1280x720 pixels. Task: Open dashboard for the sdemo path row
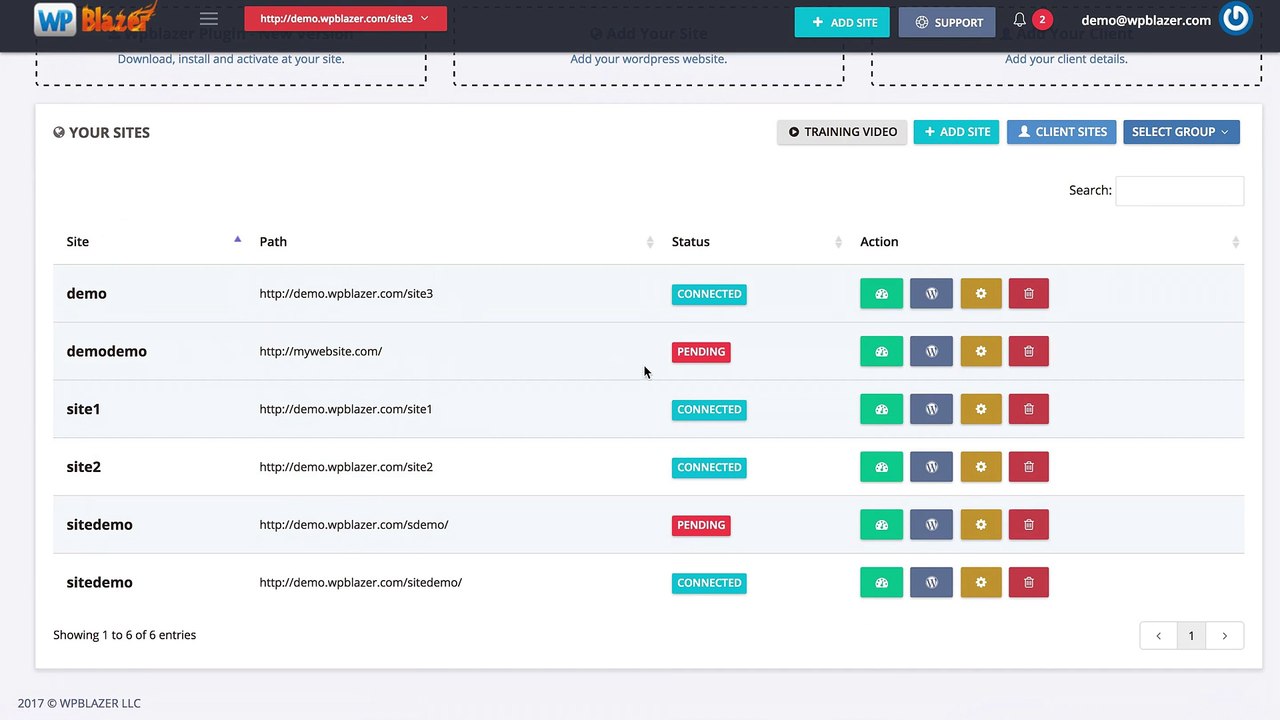[x=881, y=525]
